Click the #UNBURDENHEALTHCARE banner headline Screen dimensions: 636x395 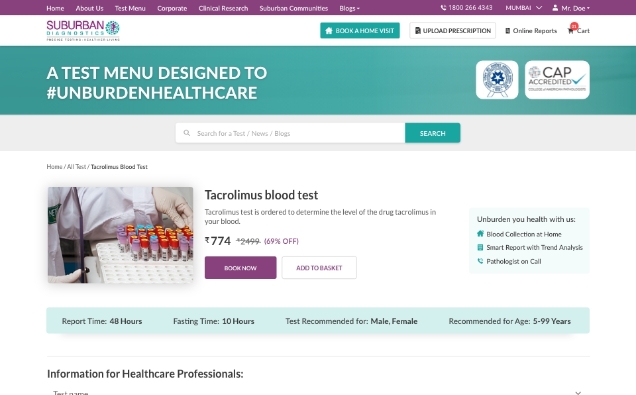pyautogui.click(x=152, y=93)
